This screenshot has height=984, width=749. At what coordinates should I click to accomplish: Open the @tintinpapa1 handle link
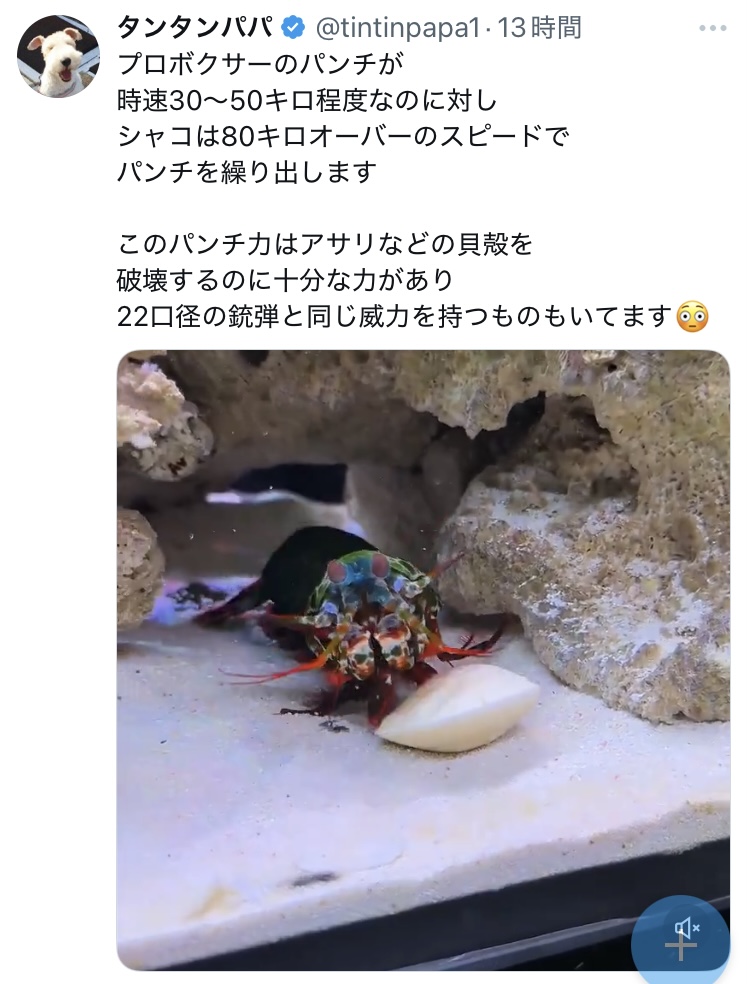tap(397, 28)
